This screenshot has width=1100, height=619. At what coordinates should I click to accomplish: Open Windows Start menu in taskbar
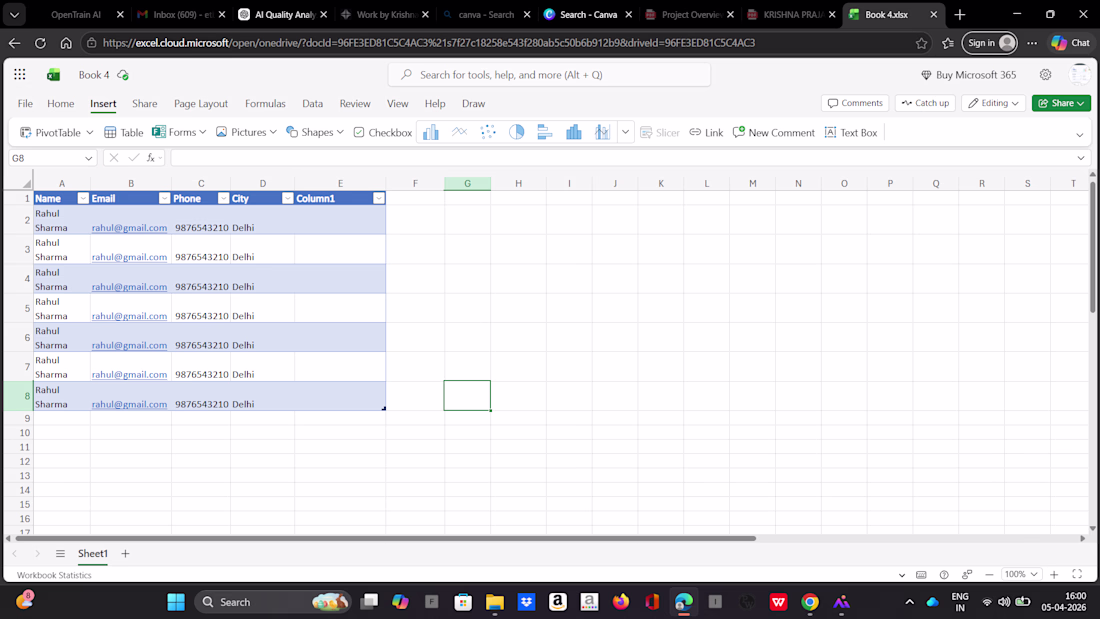(x=176, y=601)
